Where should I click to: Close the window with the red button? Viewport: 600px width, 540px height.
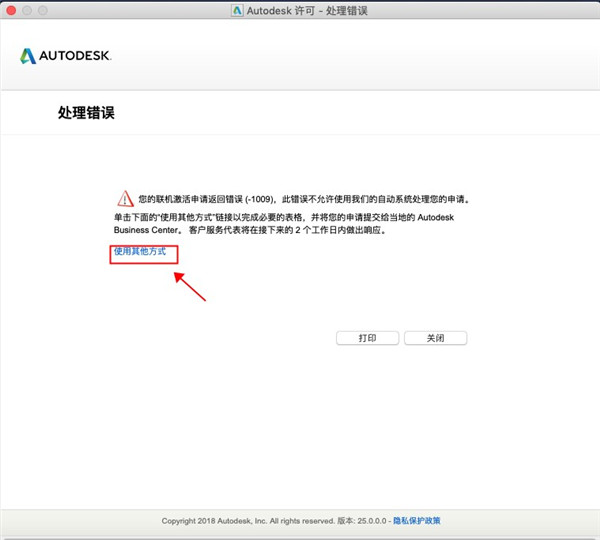[11, 10]
